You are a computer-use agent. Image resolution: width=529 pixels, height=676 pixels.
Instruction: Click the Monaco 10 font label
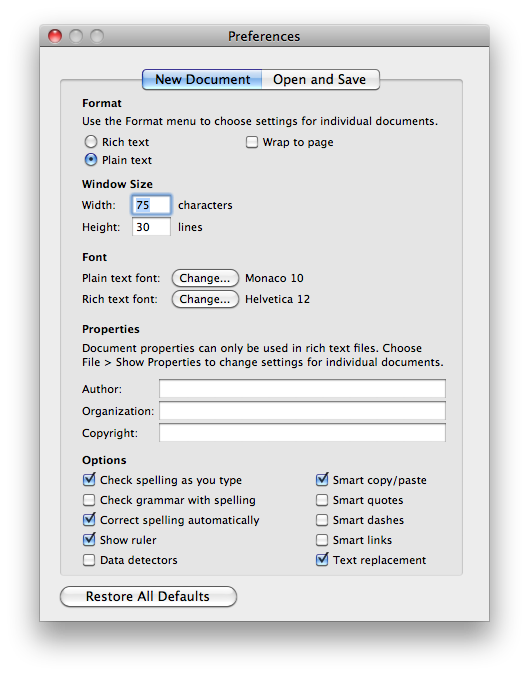tap(274, 278)
